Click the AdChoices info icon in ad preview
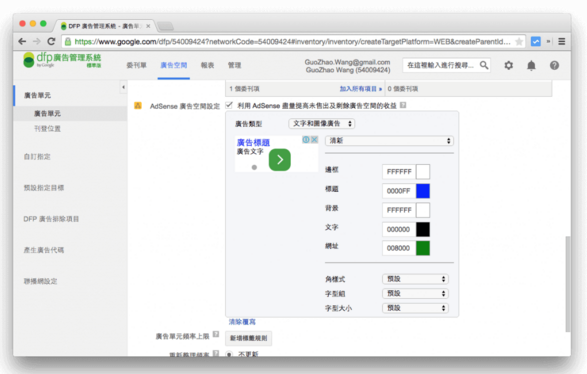This screenshot has width=587, height=374. tap(306, 140)
